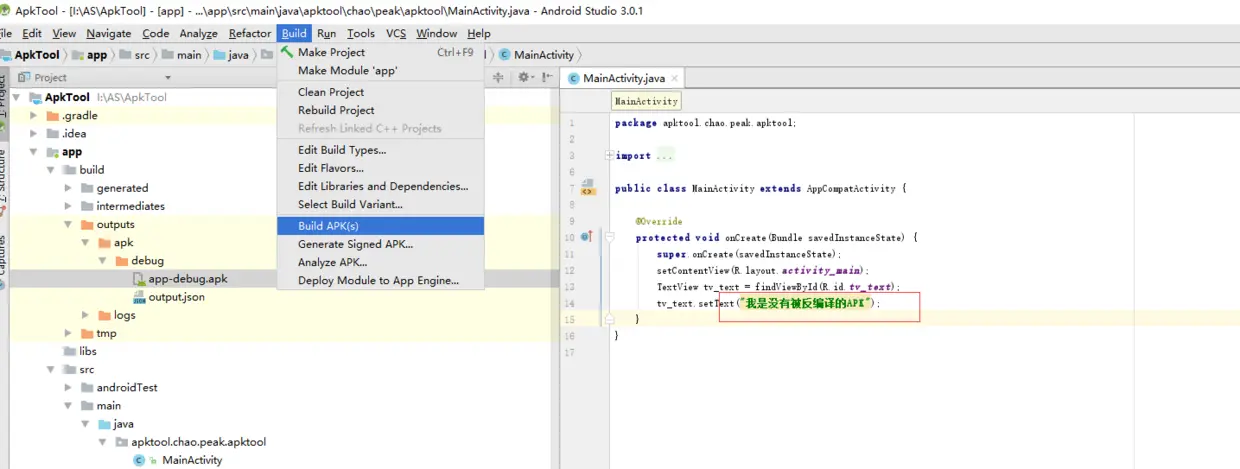The width and height of the screenshot is (1240, 469).
Task: Open the Navigate menu
Action: tap(108, 33)
